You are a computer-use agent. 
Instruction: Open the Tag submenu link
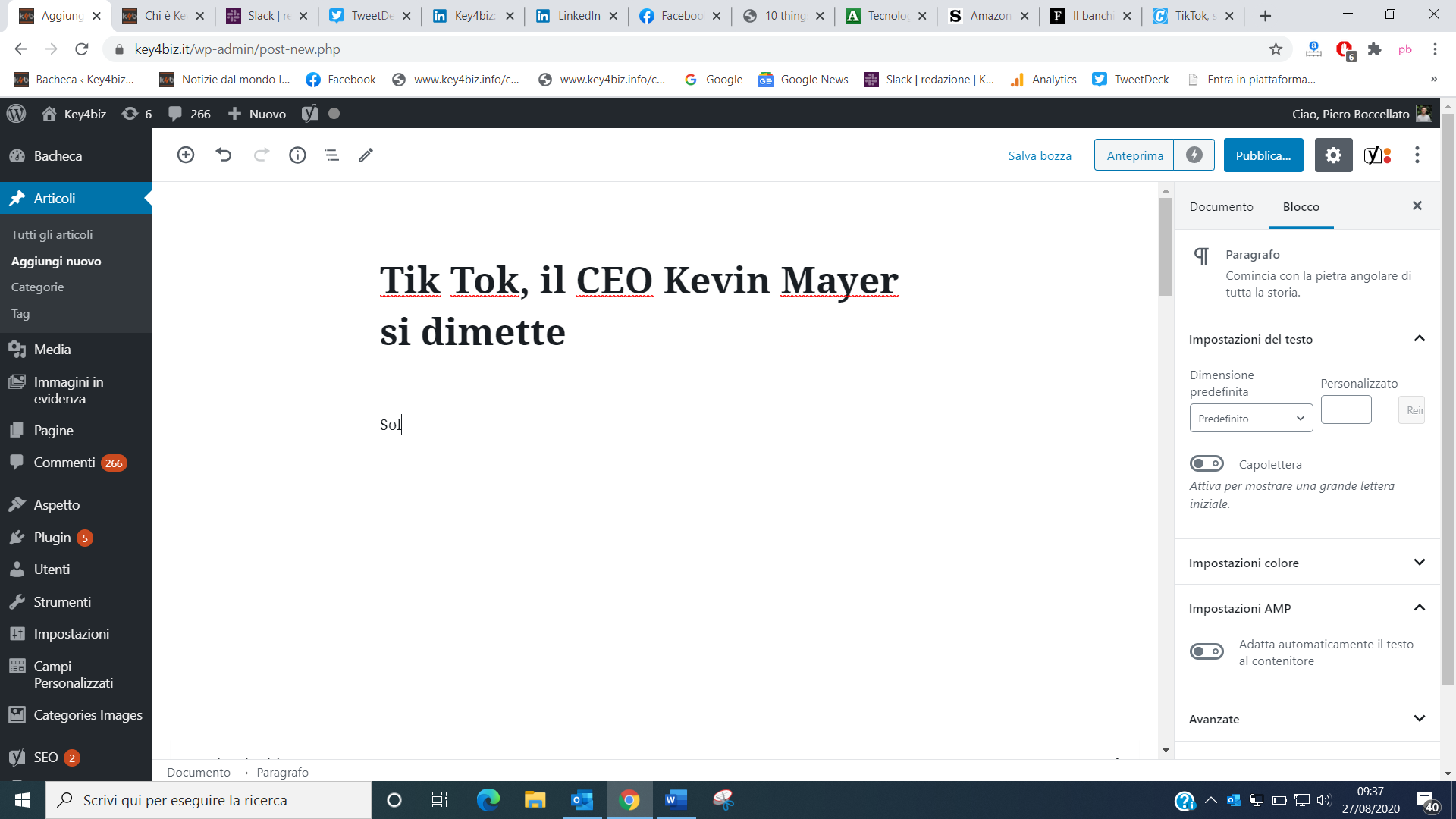tap(20, 313)
